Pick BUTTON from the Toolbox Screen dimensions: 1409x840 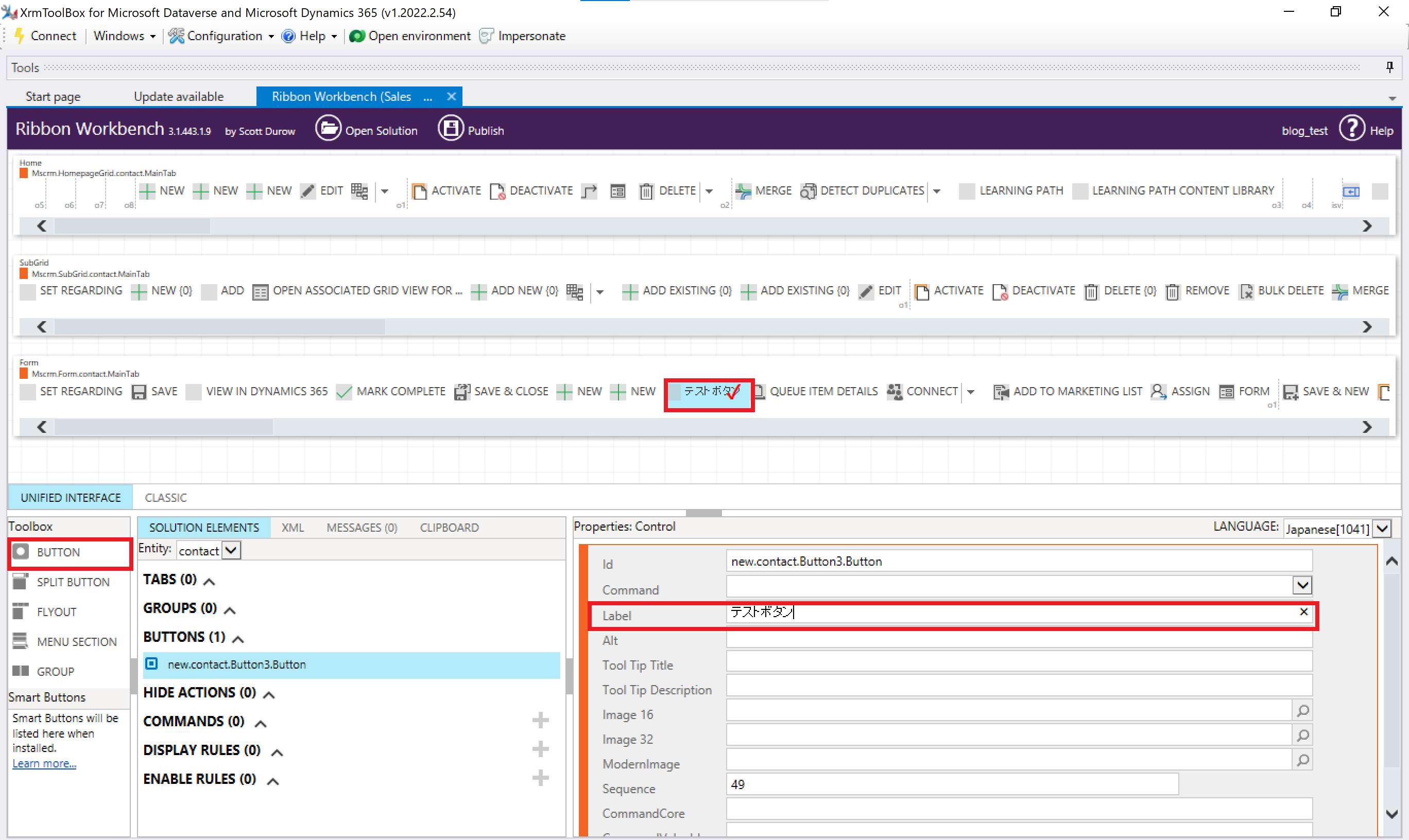(x=70, y=552)
